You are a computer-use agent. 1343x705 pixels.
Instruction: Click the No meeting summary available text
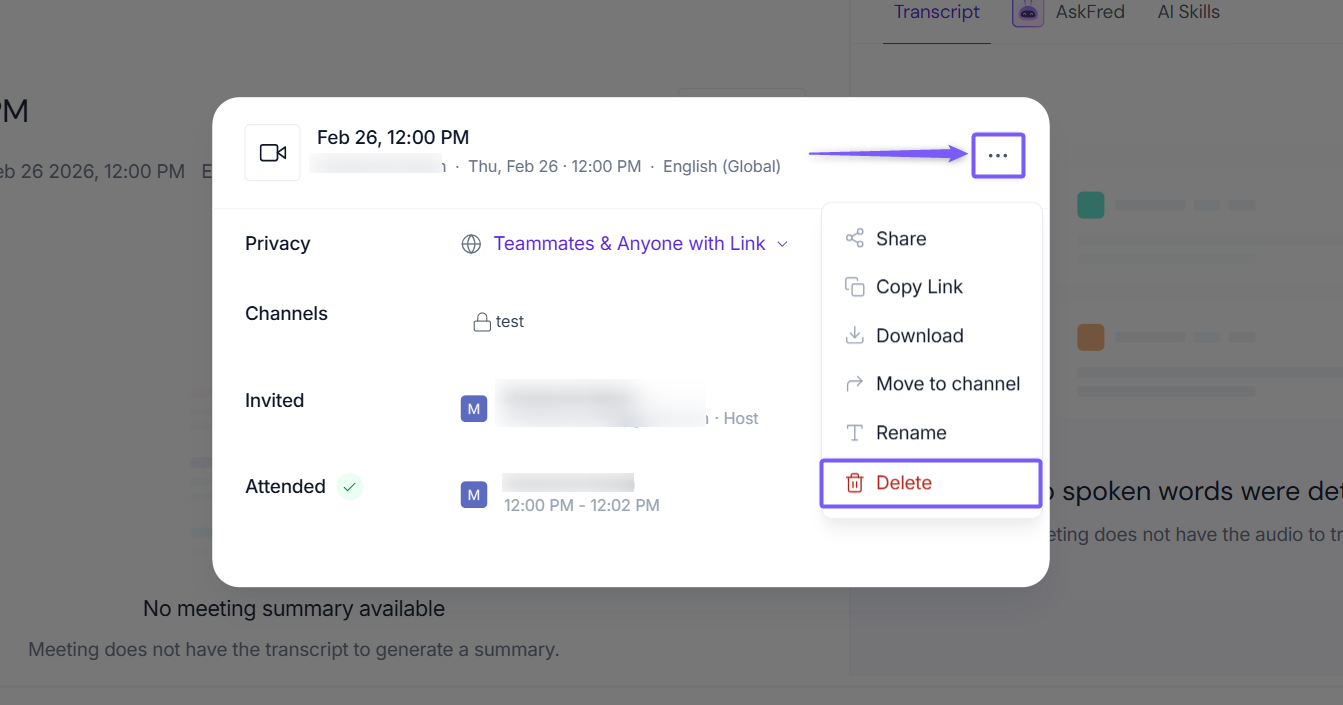point(294,608)
